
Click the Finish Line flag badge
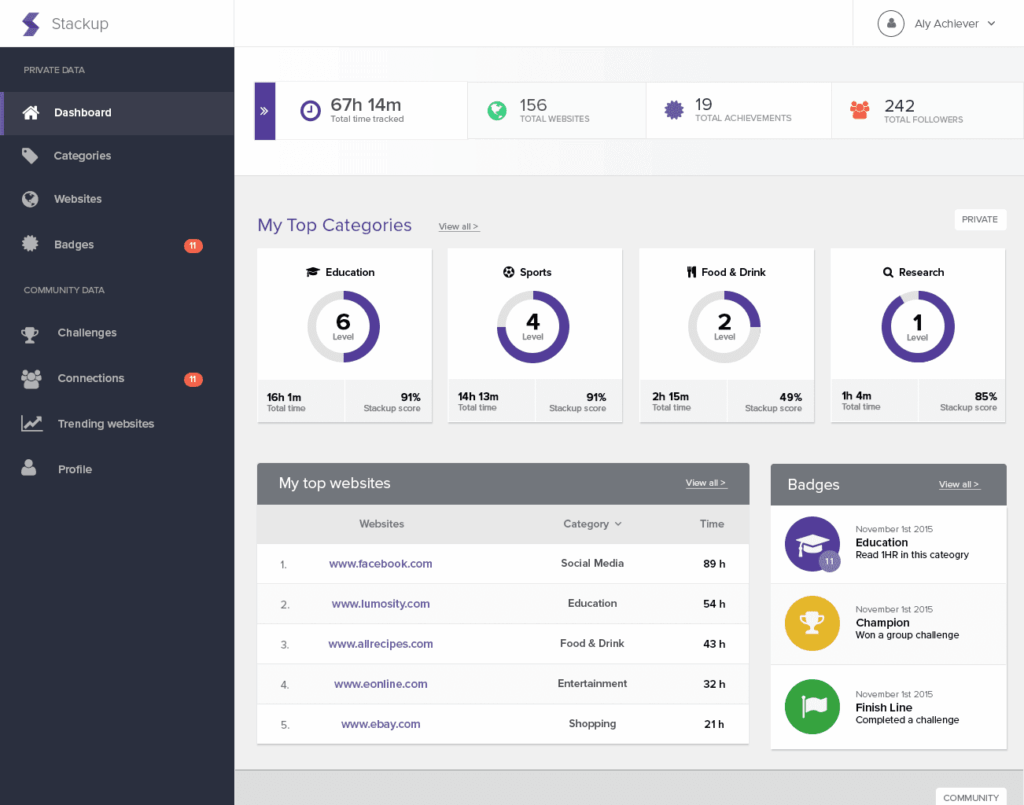click(812, 706)
